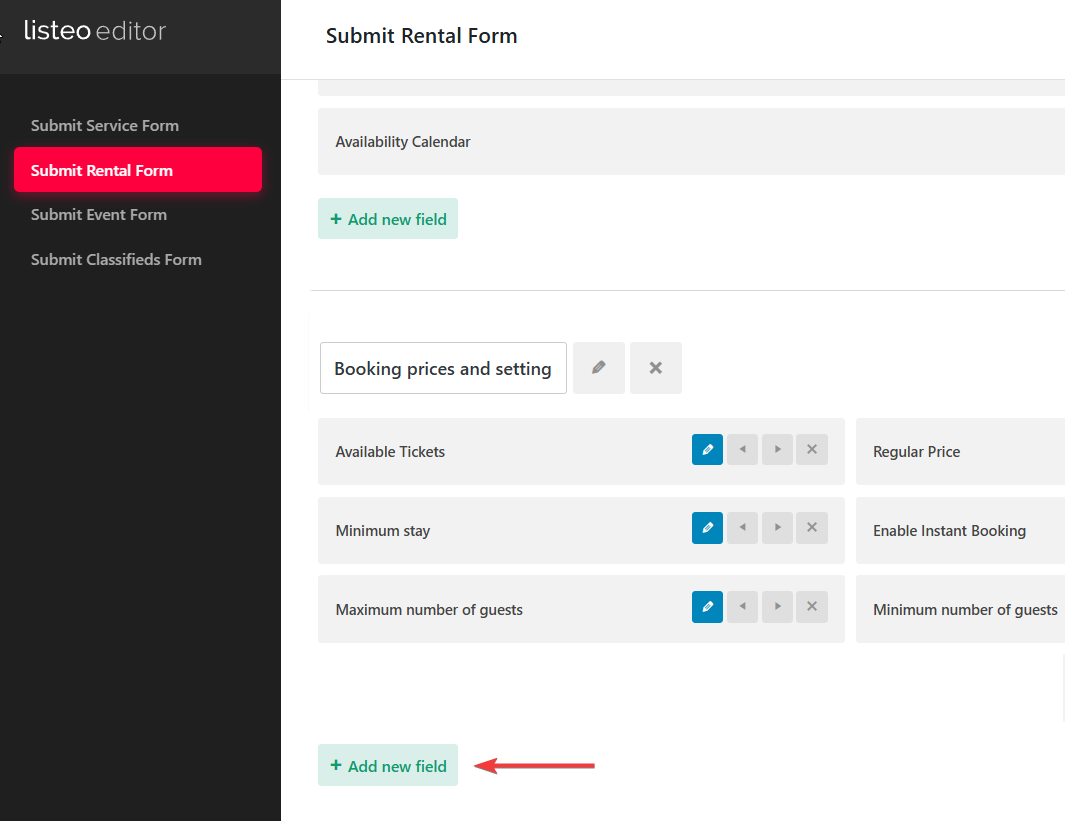The width and height of the screenshot is (1065, 821).
Task: Move Available Tickets field left
Action: (x=742, y=450)
